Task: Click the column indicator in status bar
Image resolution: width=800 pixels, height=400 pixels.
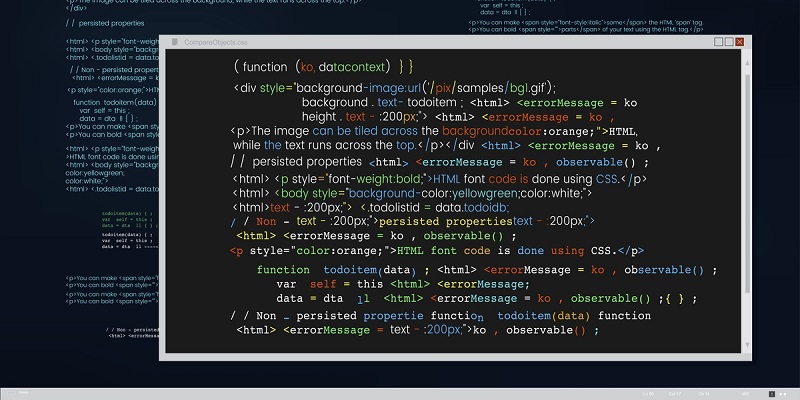Action: coord(676,393)
